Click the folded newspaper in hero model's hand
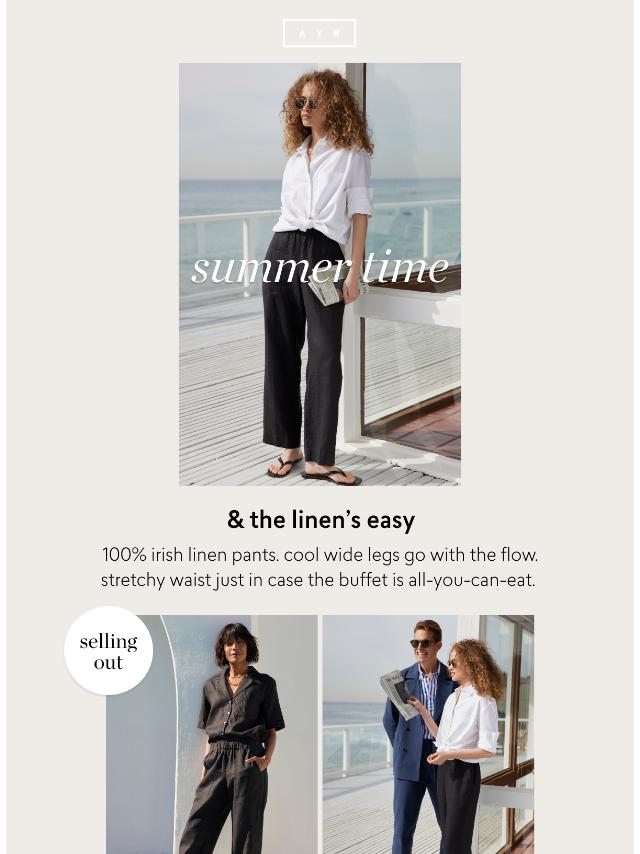 (327, 290)
